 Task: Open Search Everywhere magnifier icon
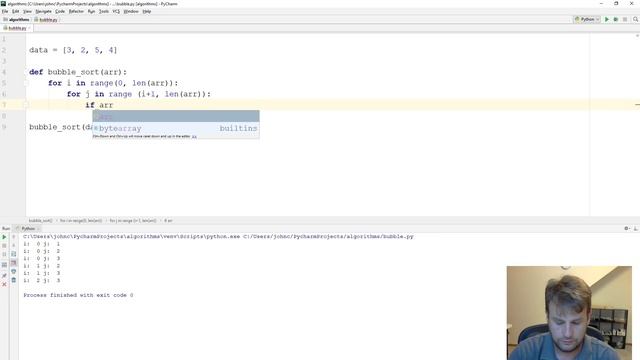(x=636, y=19)
